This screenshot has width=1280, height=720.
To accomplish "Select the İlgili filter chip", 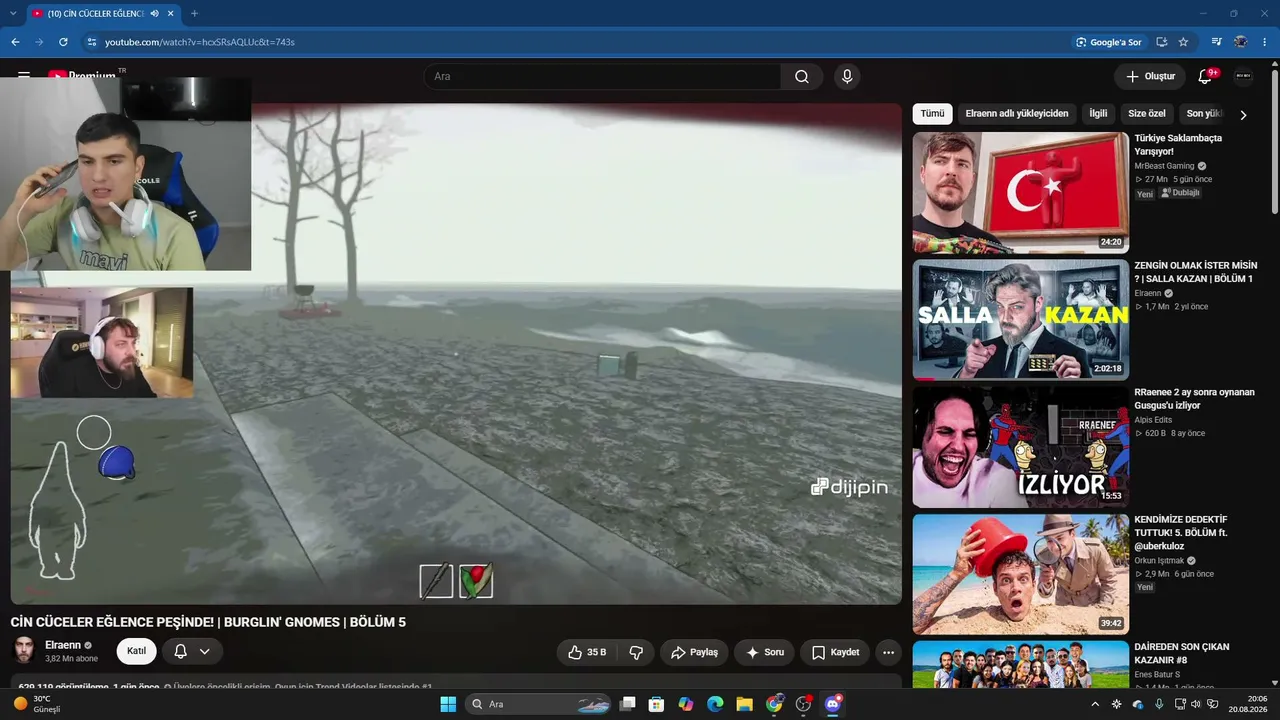I will [1098, 114].
